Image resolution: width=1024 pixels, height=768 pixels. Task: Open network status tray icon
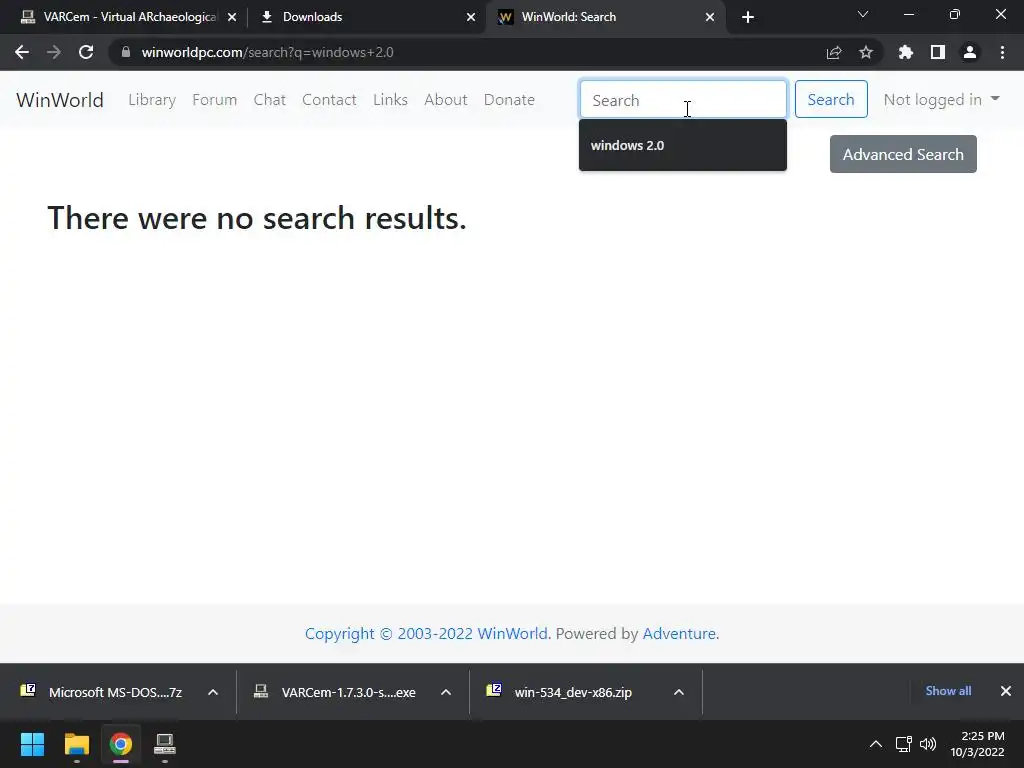pyautogui.click(x=903, y=744)
